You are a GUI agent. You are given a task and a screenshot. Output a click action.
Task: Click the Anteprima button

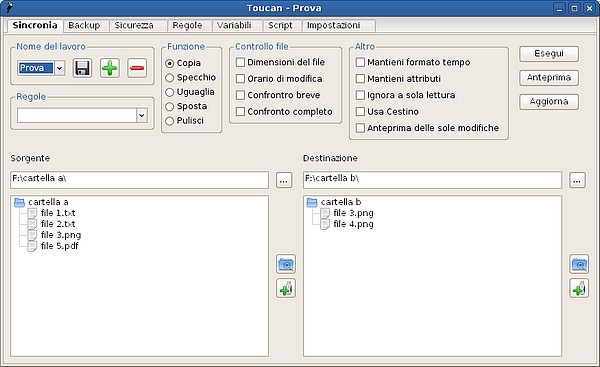[x=549, y=78]
